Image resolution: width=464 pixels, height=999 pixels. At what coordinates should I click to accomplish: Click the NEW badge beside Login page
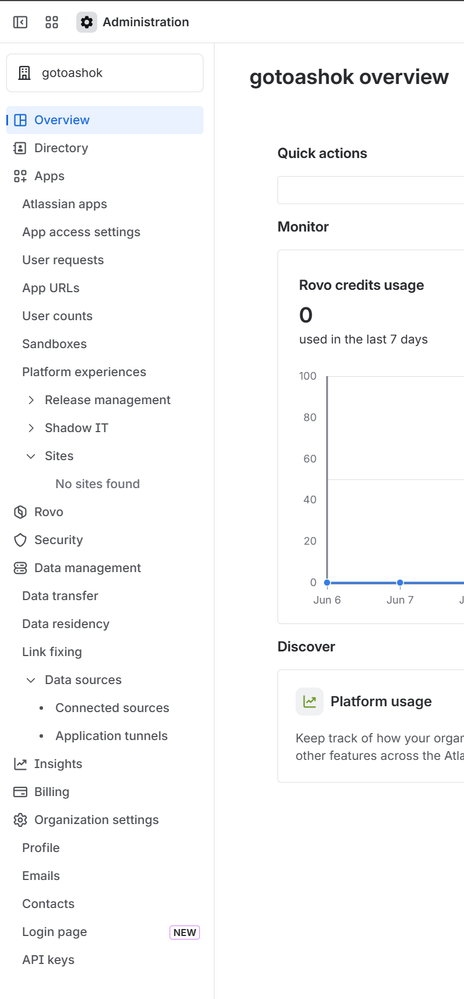[185, 932]
